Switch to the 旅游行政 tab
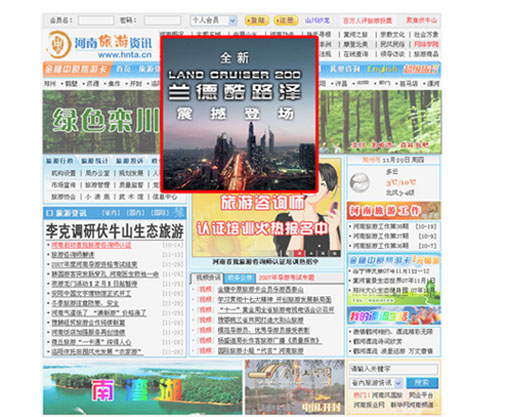This screenshot has height=417, width=508. click(x=59, y=161)
